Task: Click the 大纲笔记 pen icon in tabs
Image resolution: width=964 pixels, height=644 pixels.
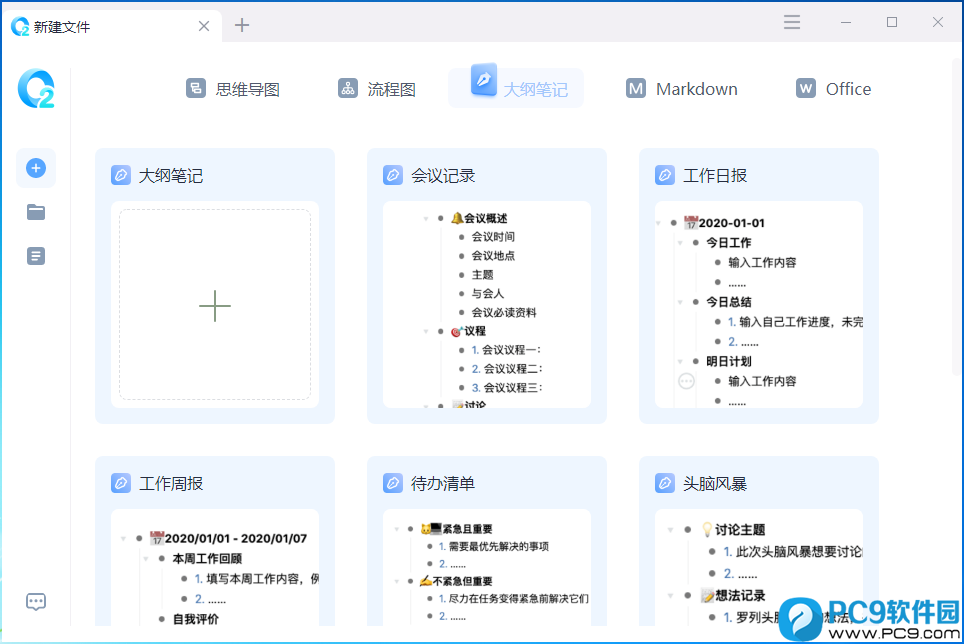Action: pos(484,80)
